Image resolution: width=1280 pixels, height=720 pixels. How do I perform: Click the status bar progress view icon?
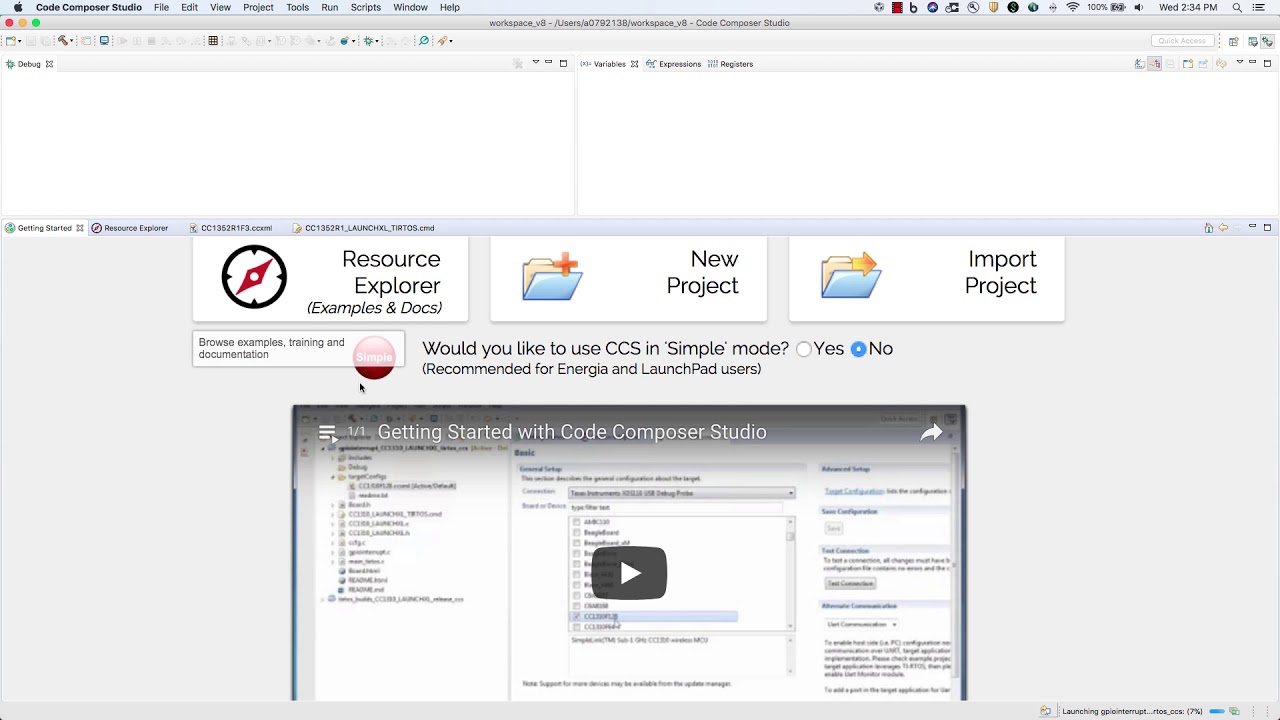pos(1235,711)
